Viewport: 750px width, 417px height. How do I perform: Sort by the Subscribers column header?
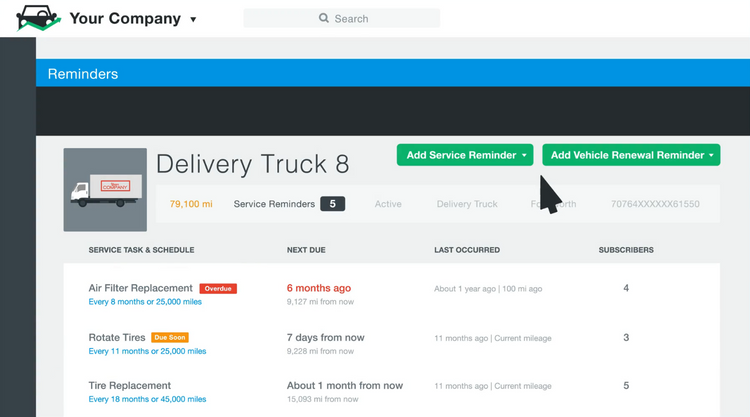(626, 250)
